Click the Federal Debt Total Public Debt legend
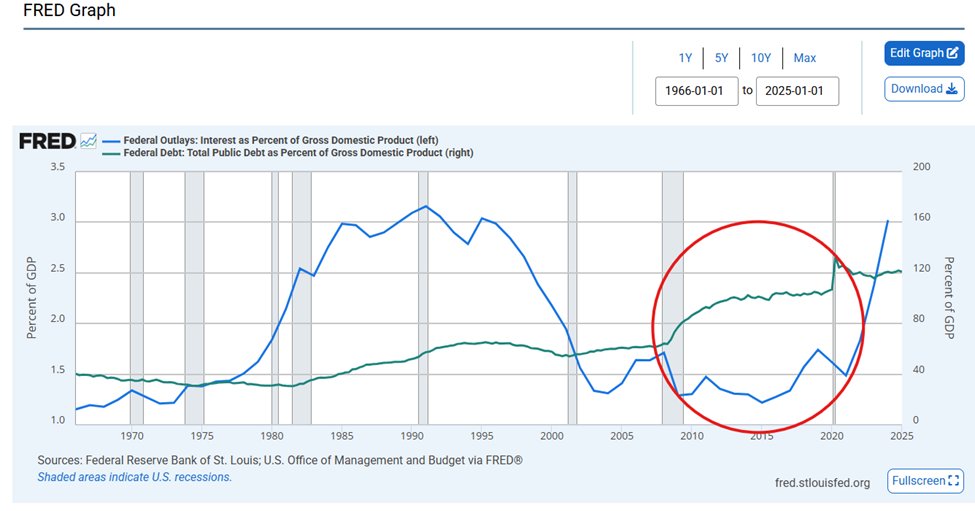 pyautogui.click(x=298, y=153)
